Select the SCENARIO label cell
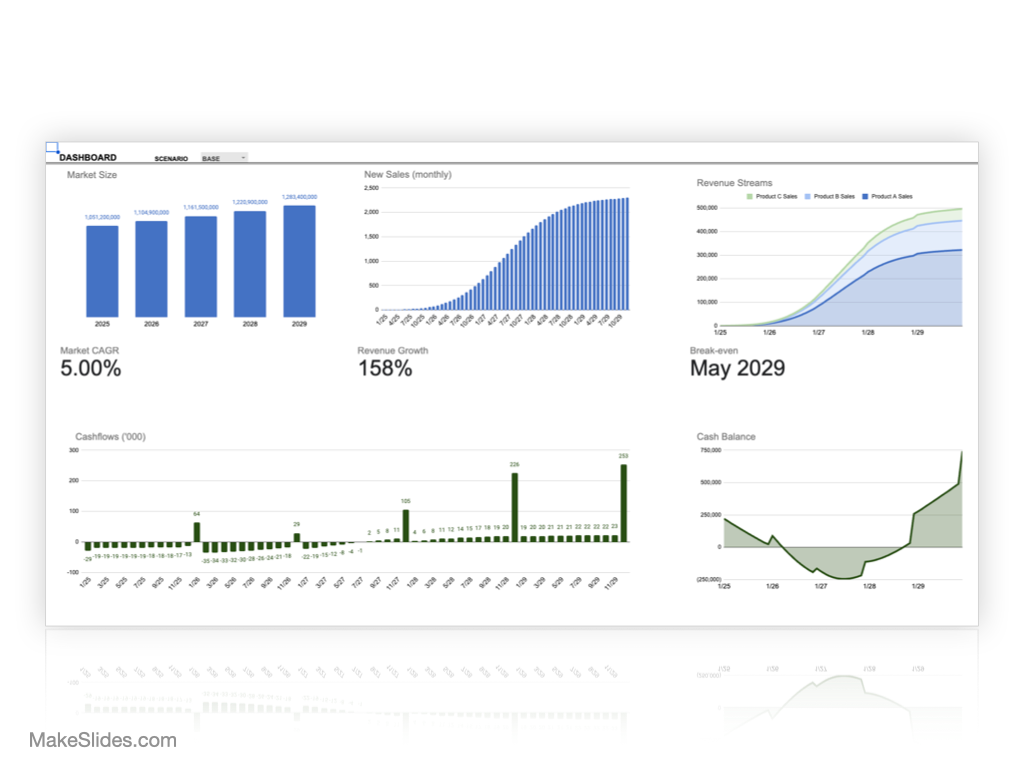This screenshot has height=768, width=1024. [x=171, y=159]
